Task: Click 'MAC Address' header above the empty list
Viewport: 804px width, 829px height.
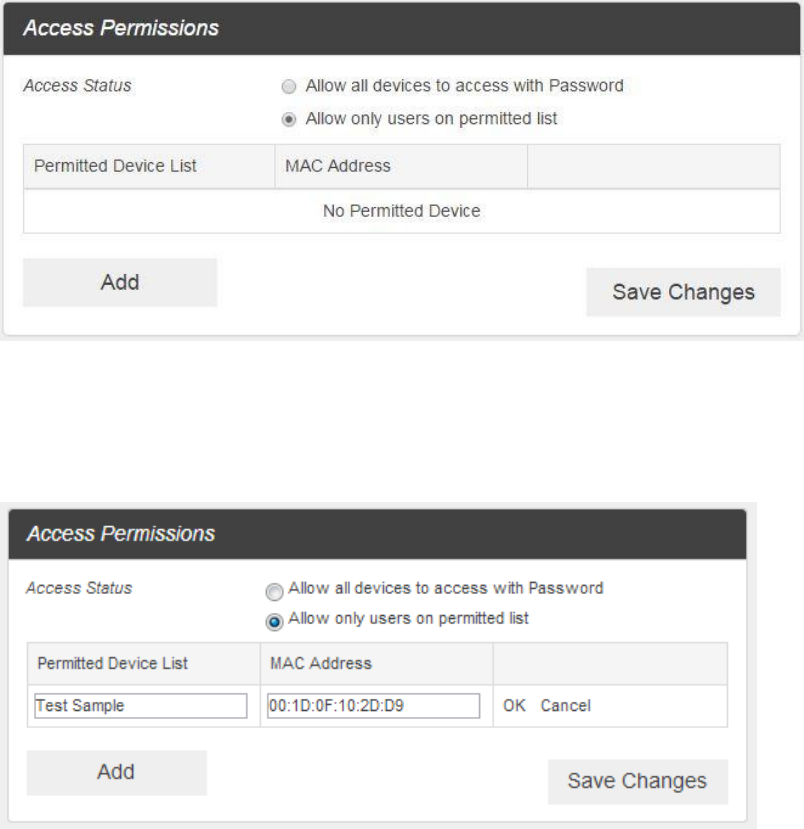Action: pyautogui.click(x=337, y=166)
